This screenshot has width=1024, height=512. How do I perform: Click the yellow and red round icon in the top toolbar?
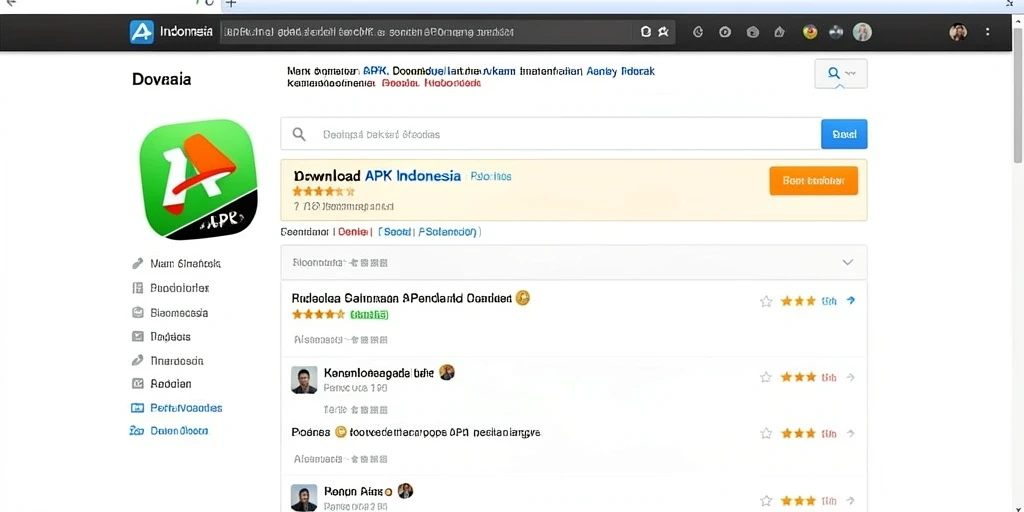point(810,31)
